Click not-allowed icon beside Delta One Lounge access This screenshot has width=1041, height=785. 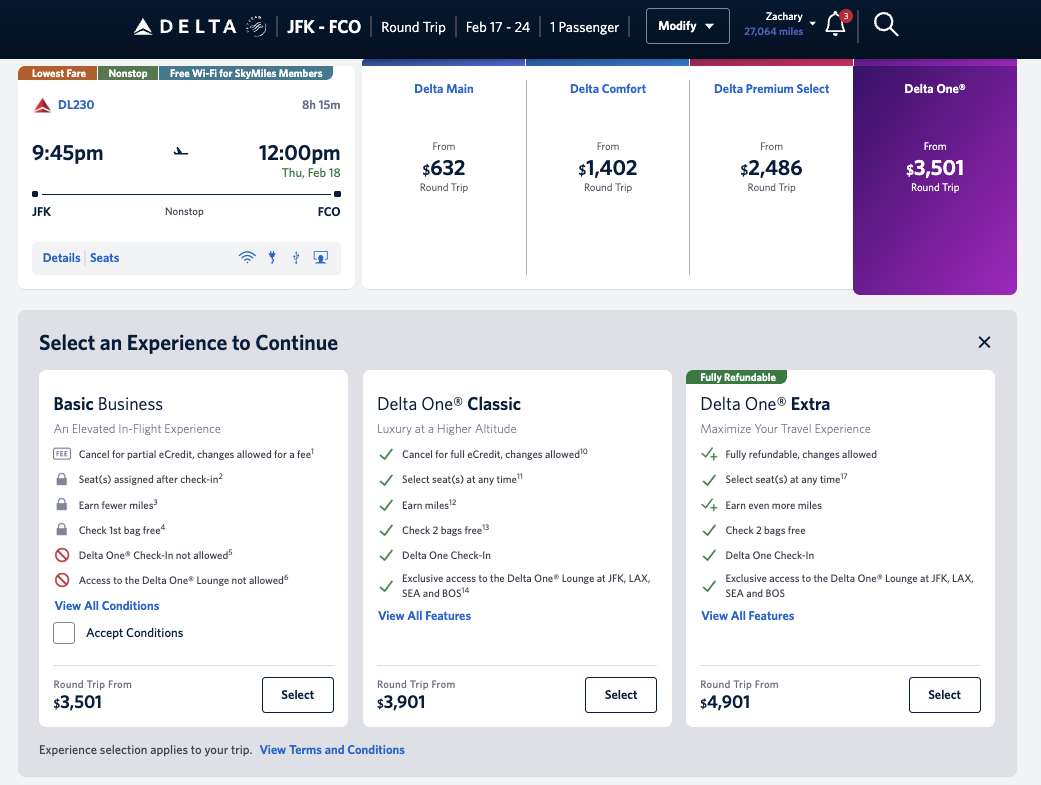[62, 580]
